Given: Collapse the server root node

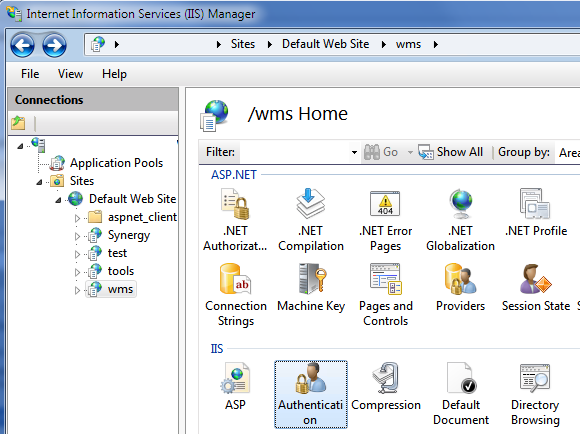Looking at the screenshot, I should pyautogui.click(x=20, y=146).
